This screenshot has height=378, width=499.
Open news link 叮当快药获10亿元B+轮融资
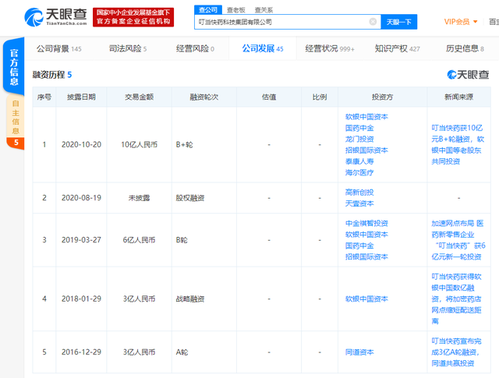click(x=458, y=145)
